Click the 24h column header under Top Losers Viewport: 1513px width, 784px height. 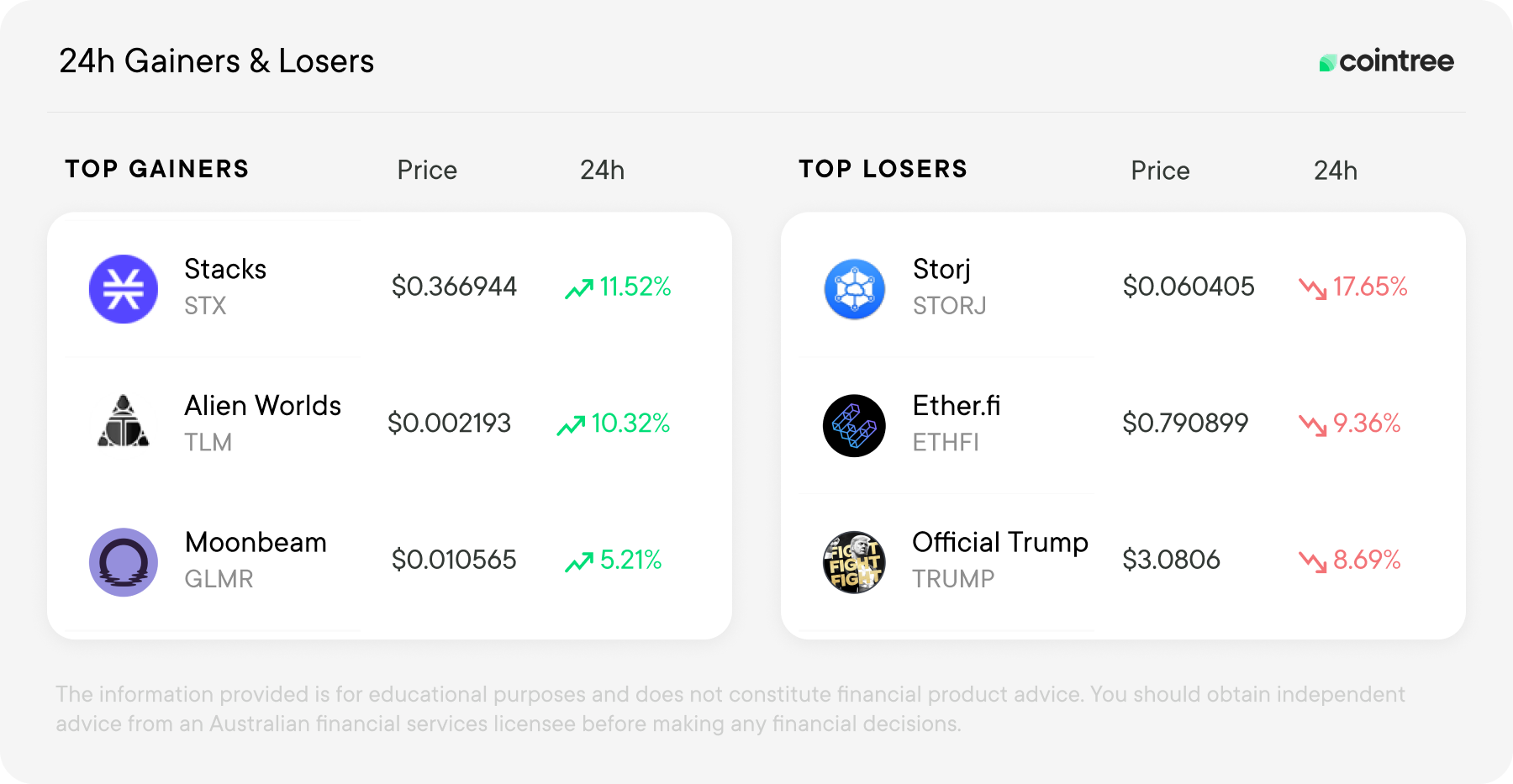[x=1336, y=171]
